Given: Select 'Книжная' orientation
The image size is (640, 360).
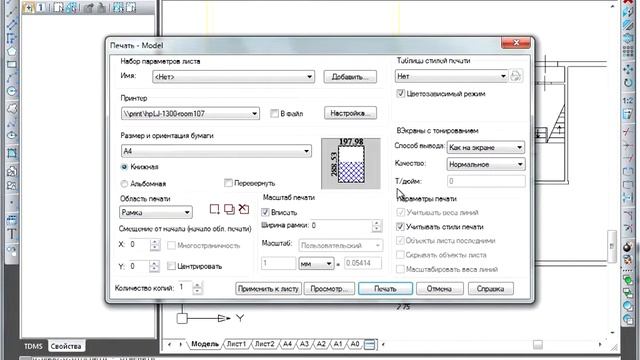Looking at the screenshot, I should tap(124, 167).
